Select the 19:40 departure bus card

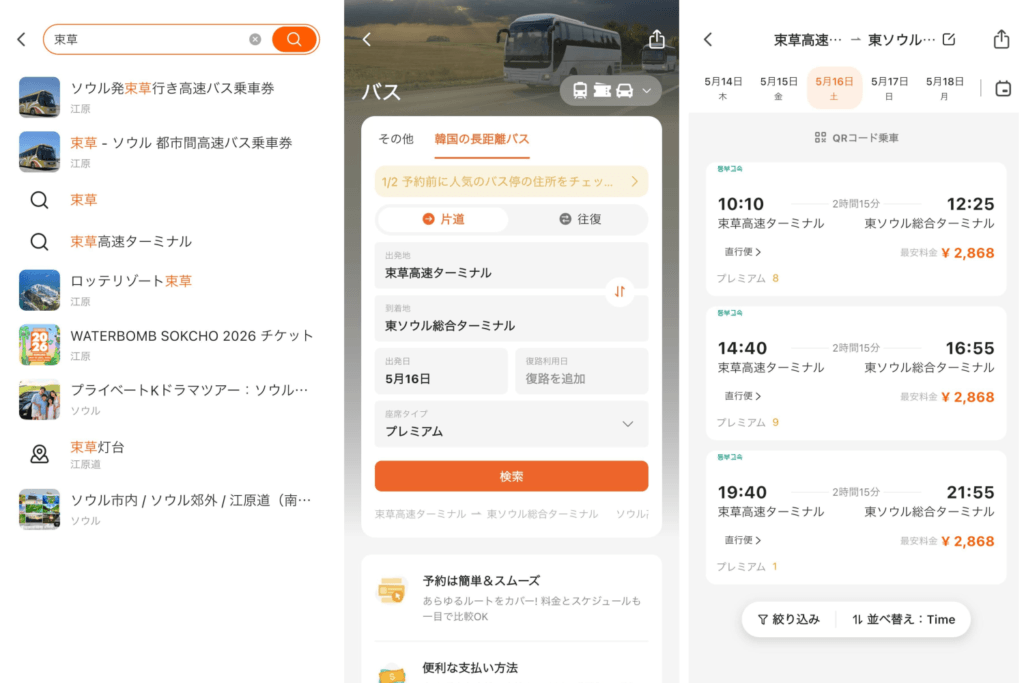[x=856, y=518]
